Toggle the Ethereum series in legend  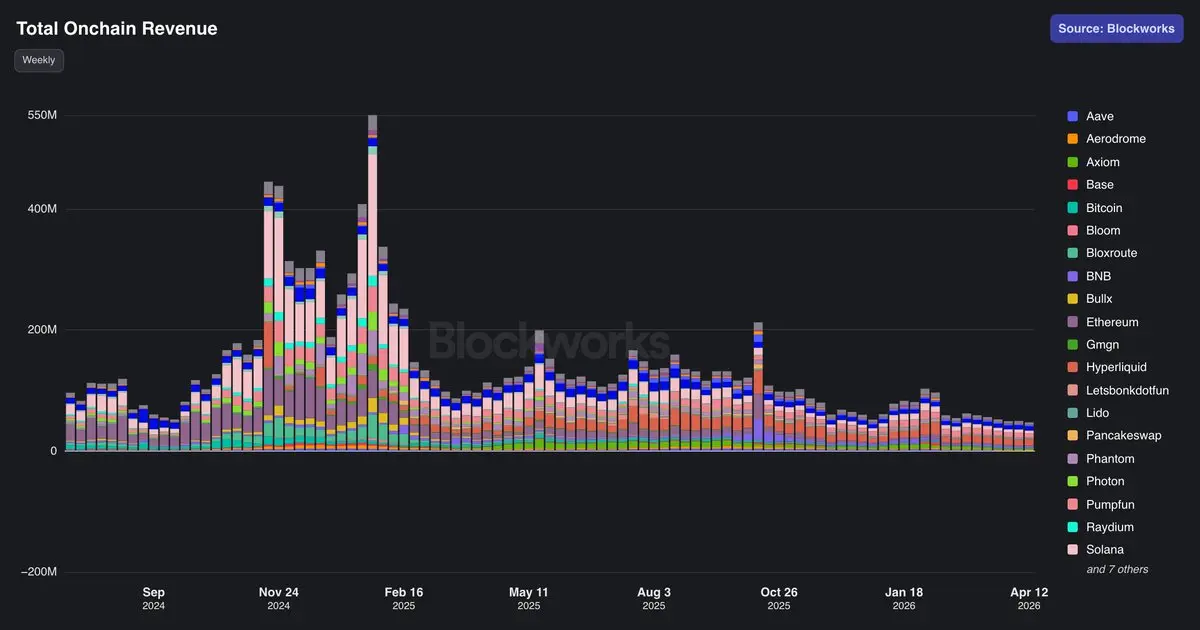click(1103, 322)
